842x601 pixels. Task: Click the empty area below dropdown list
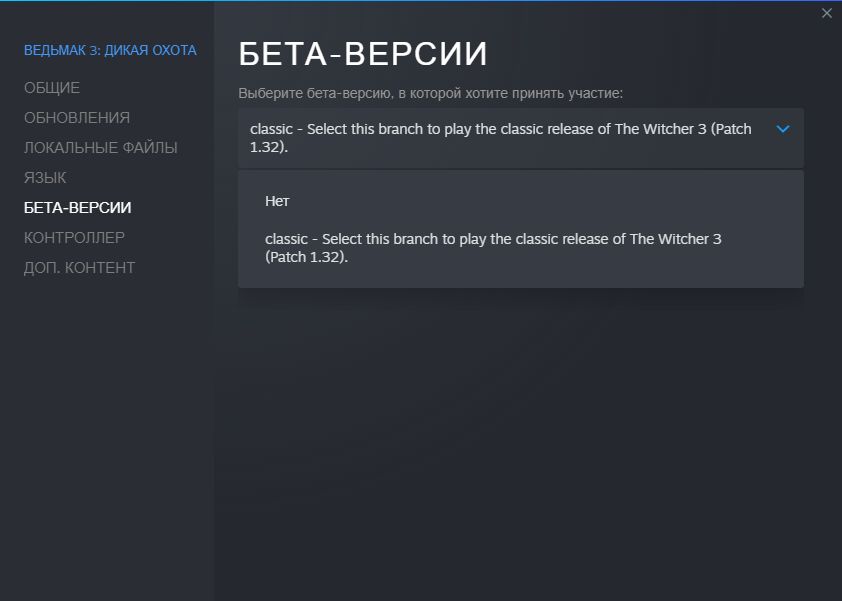(520, 430)
